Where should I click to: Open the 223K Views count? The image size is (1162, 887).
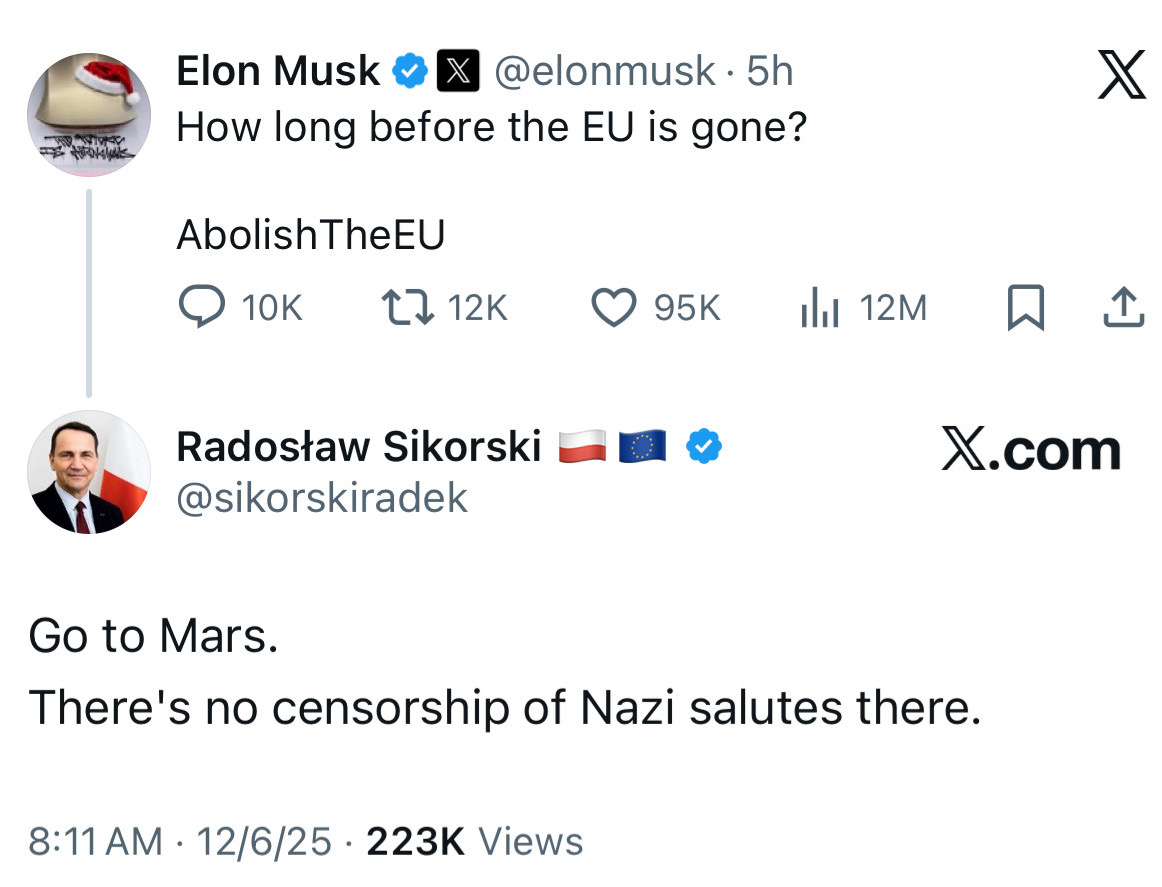(475, 841)
